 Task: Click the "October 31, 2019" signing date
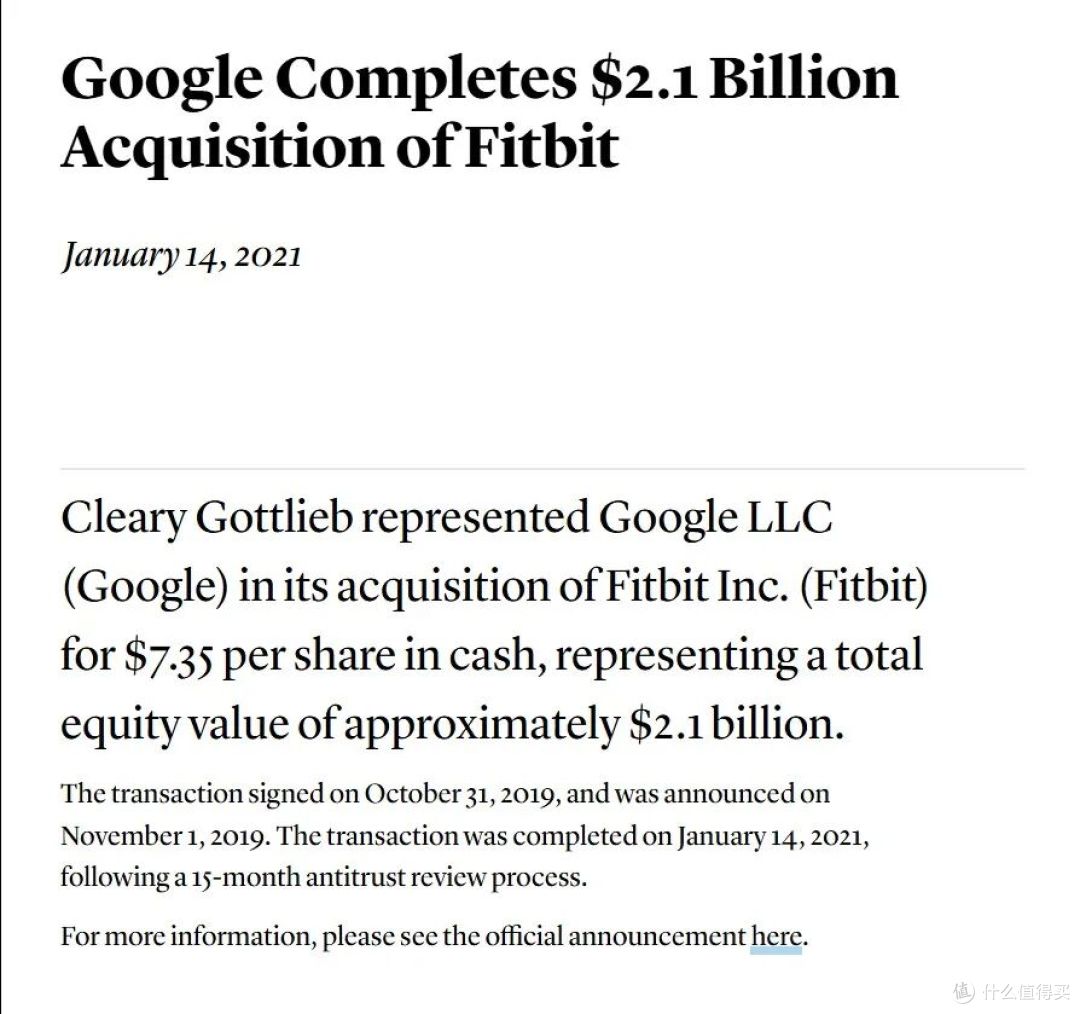point(464,794)
